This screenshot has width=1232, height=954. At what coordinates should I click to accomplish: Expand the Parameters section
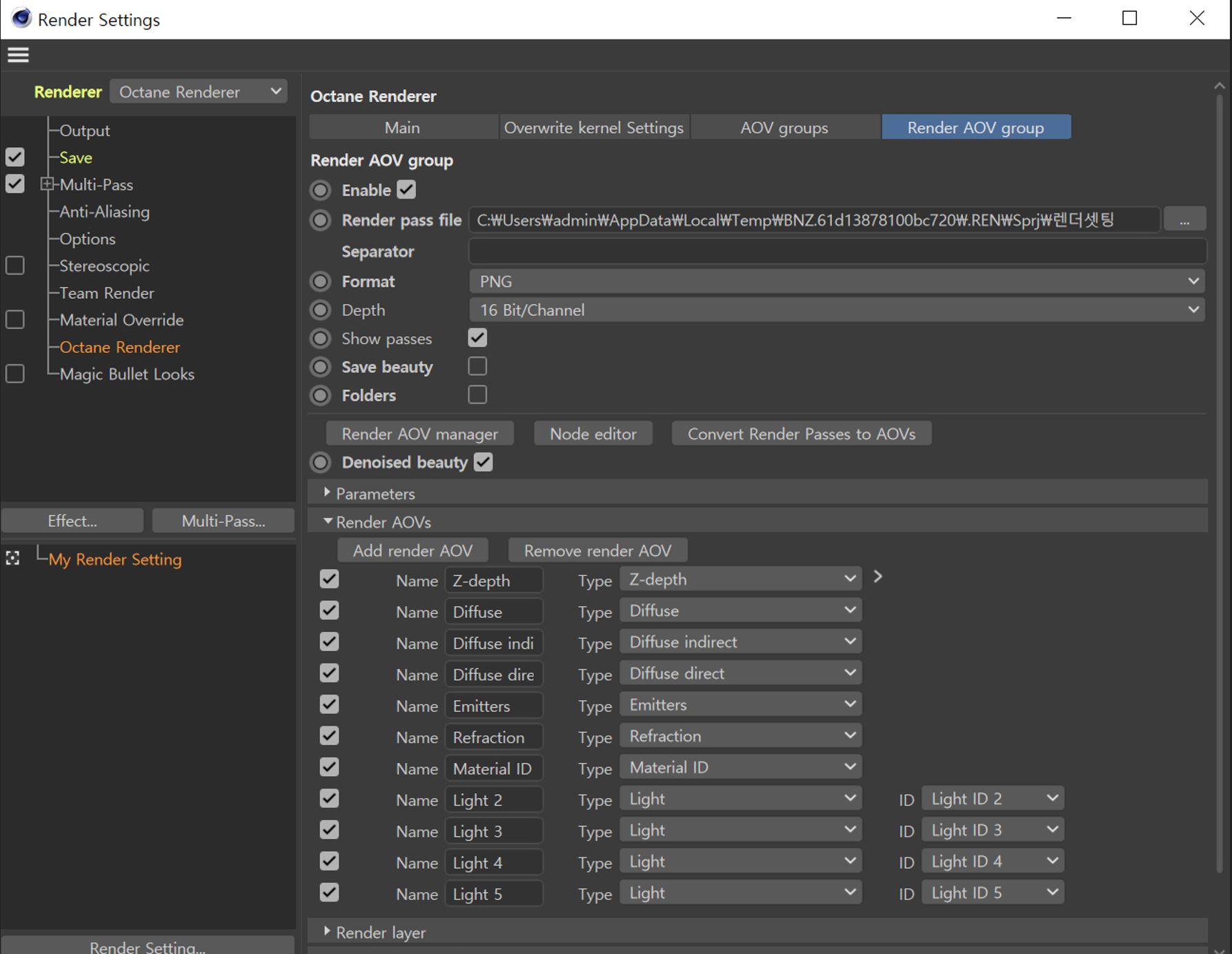327,493
